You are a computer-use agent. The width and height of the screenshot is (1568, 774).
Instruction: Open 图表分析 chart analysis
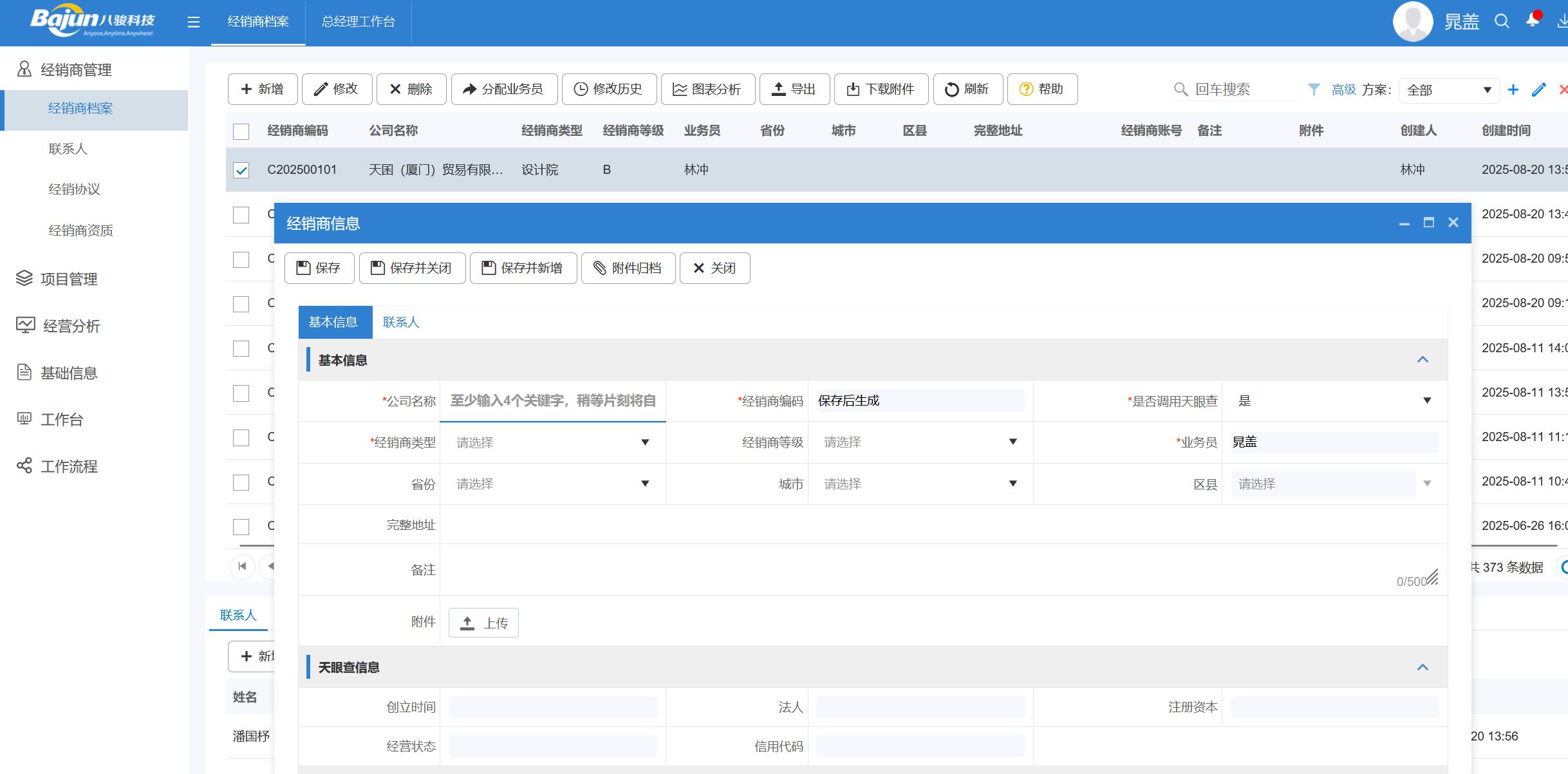[x=706, y=89]
